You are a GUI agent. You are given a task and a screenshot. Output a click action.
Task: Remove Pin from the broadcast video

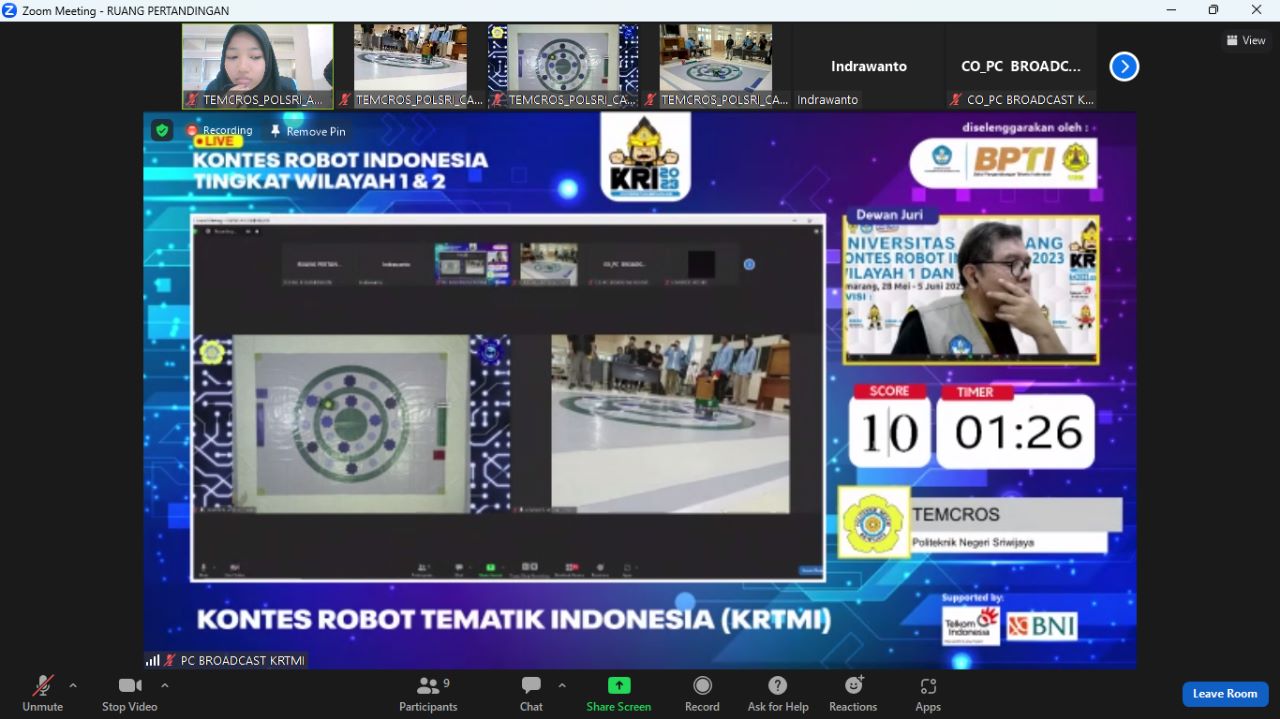307,131
